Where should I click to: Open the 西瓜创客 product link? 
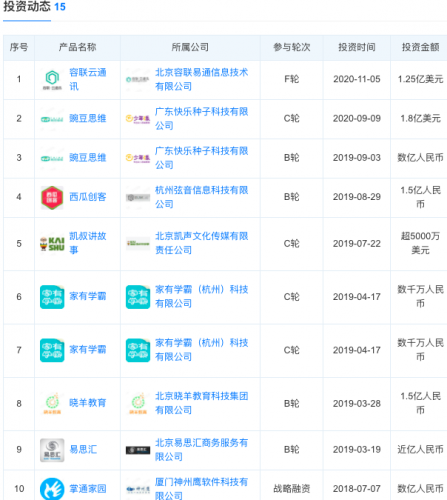(88, 197)
